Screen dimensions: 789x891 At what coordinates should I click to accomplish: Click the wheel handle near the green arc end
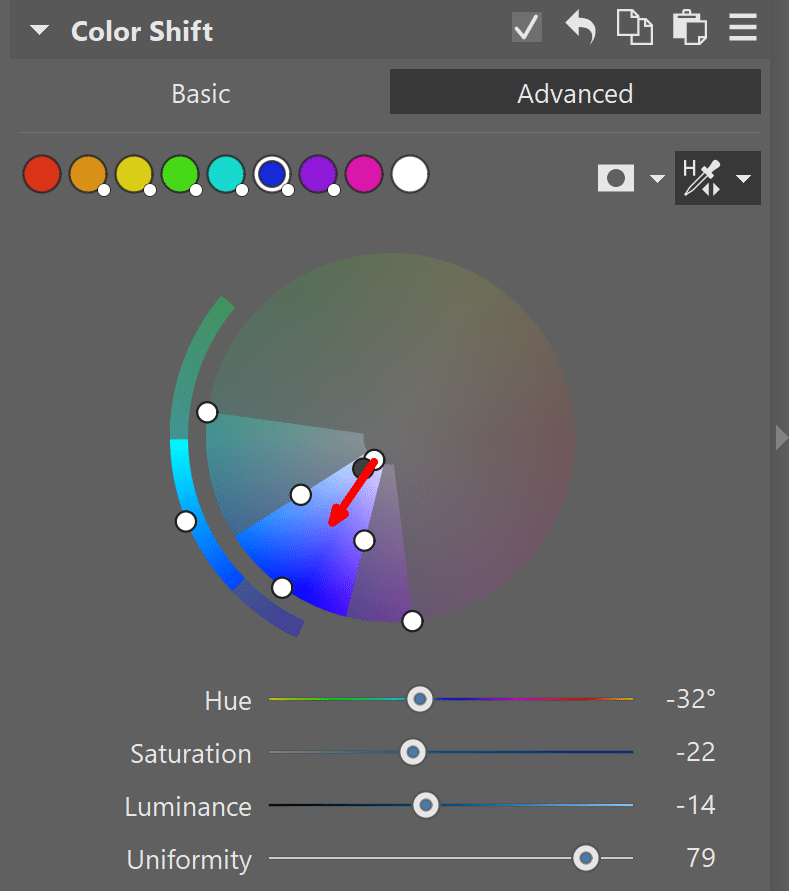pyautogui.click(x=207, y=412)
